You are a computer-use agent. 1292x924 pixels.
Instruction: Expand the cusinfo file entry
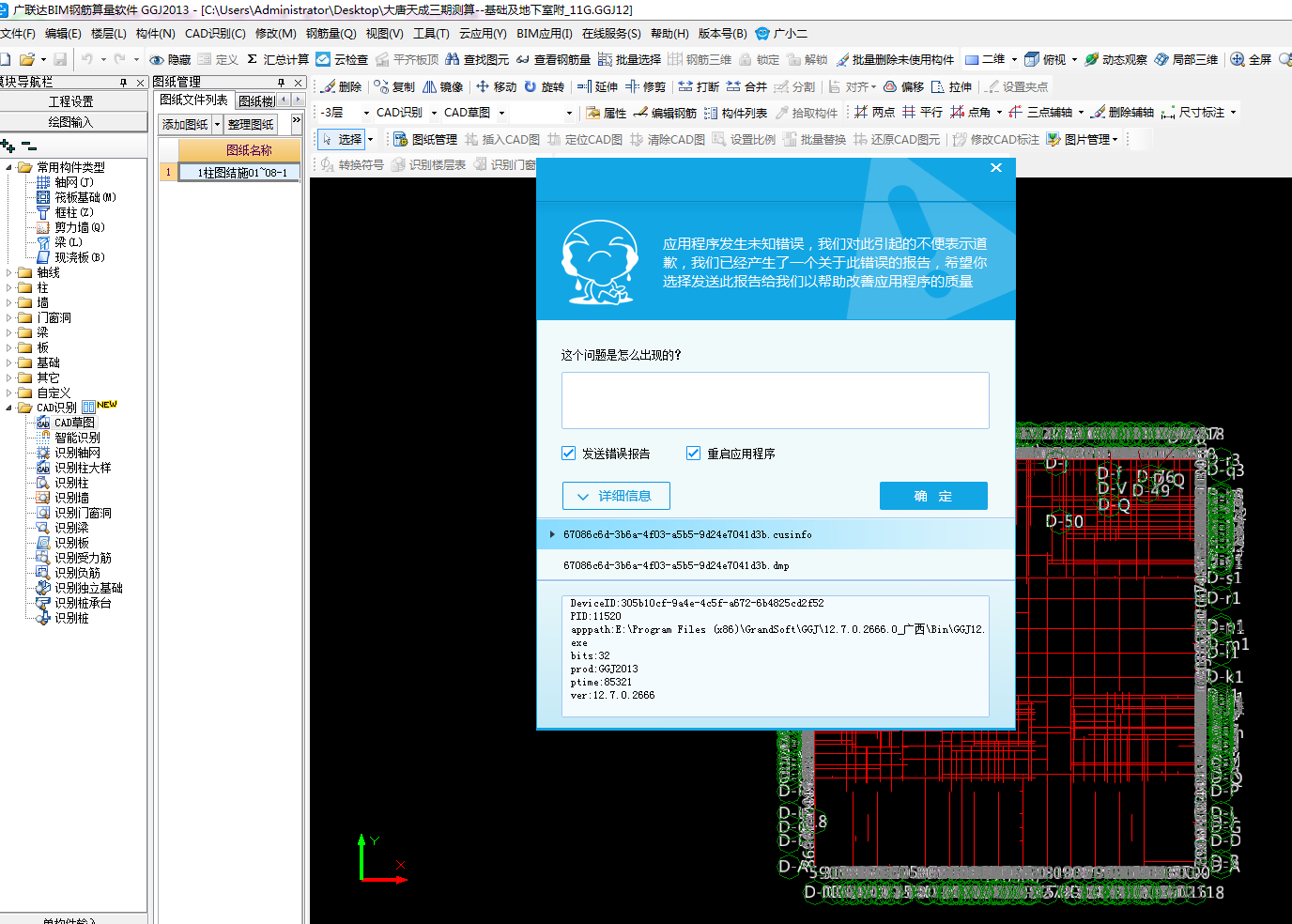tap(552, 534)
